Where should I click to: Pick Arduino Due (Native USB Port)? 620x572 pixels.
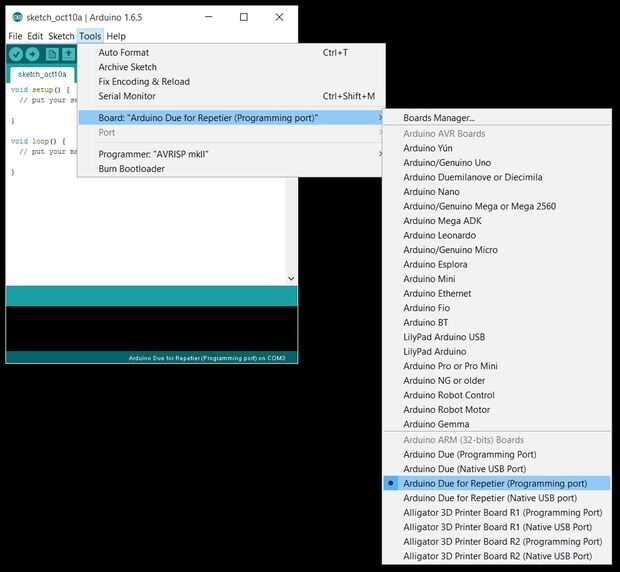(x=497, y=469)
